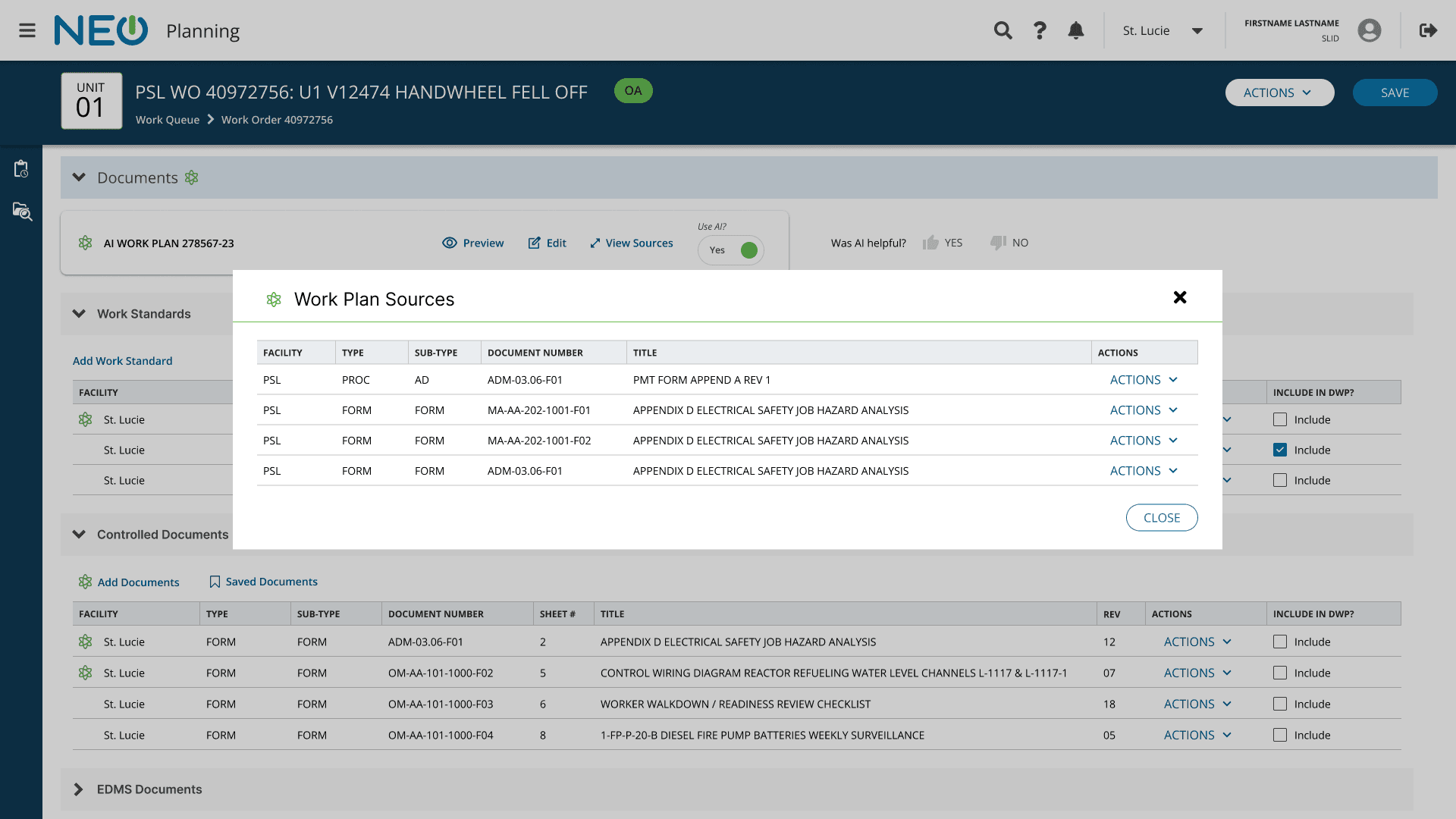Expand EDMS Documents section

(79, 789)
